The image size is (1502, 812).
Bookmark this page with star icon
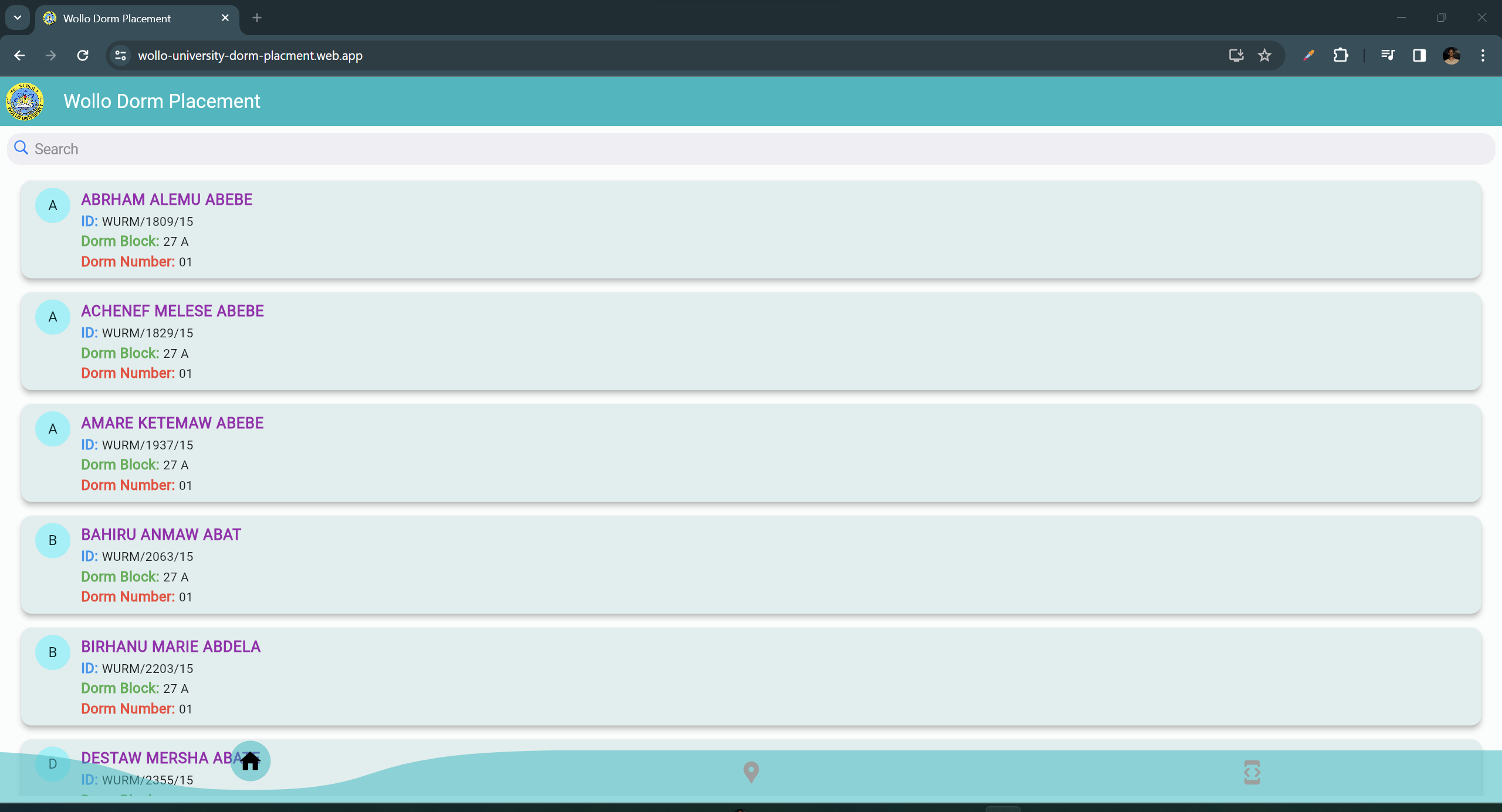tap(1264, 56)
